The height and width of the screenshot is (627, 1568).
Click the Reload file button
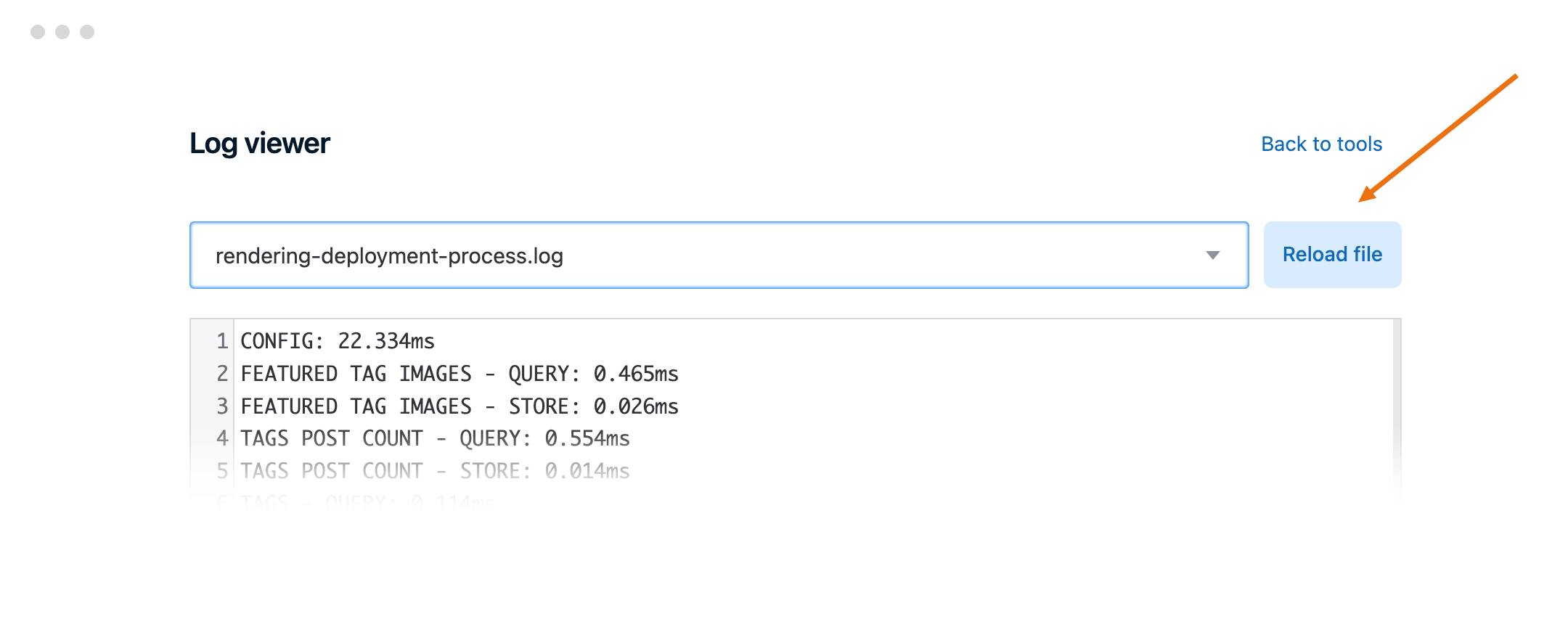click(x=1333, y=255)
